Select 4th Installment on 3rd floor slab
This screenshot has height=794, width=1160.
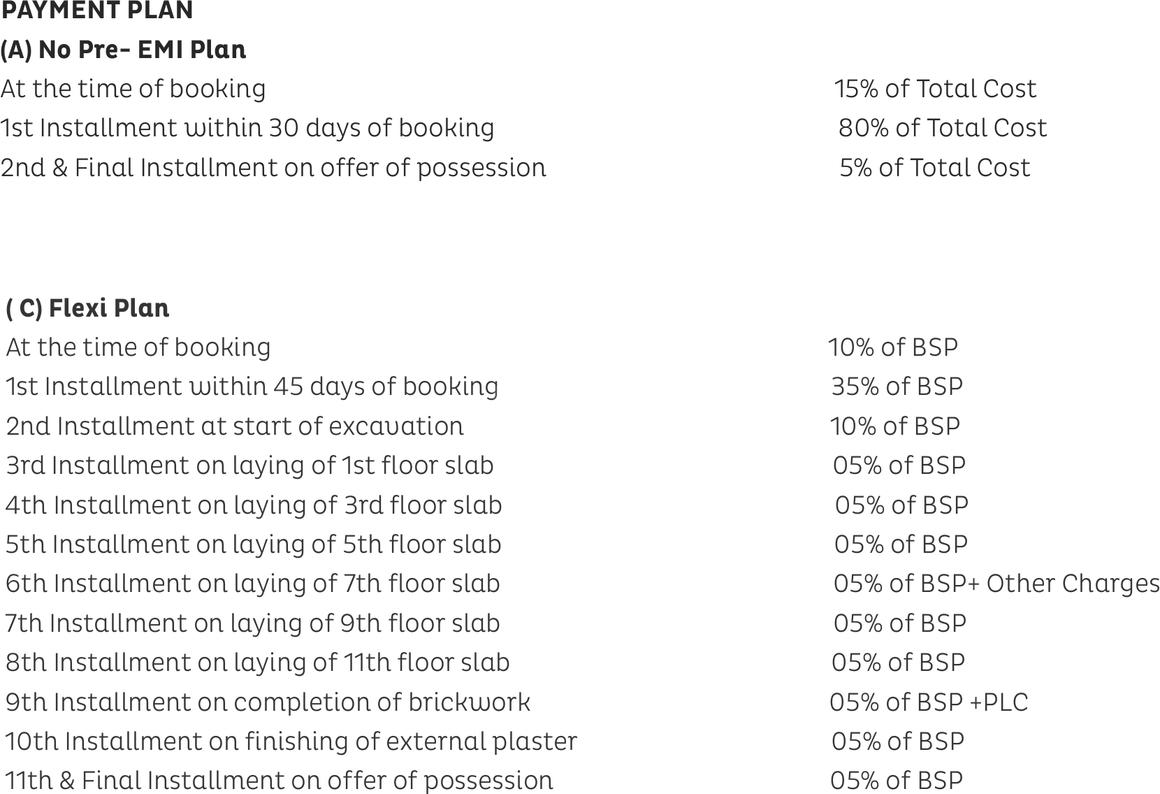pyautogui.click(x=254, y=505)
